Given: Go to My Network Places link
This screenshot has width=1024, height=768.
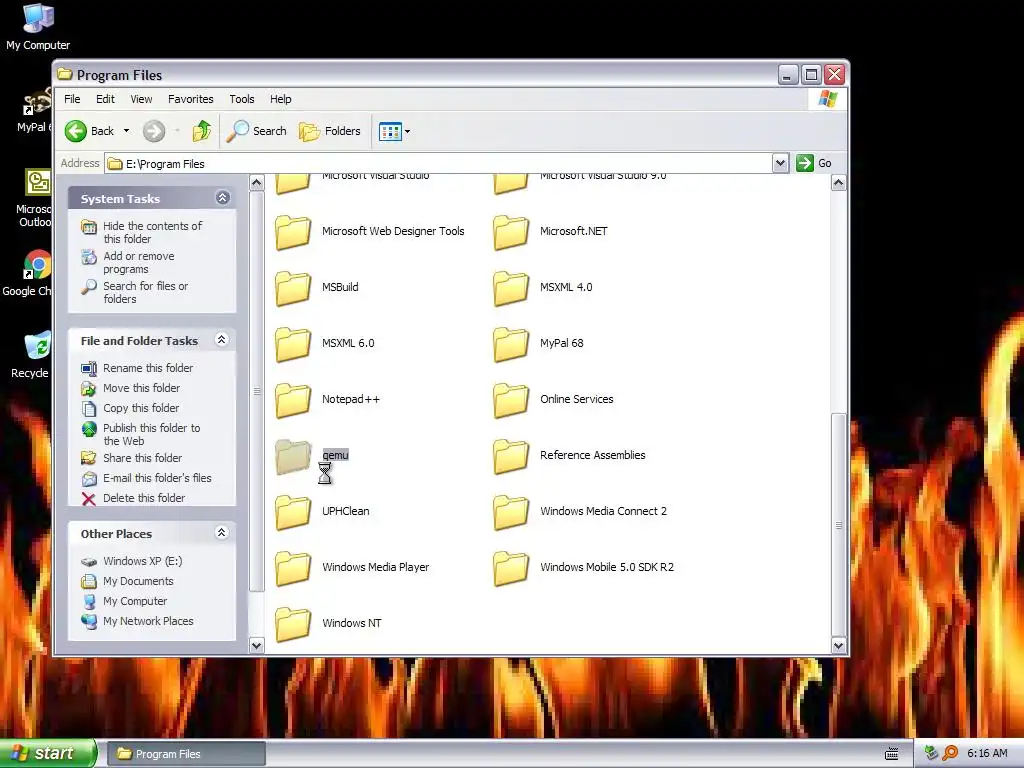Looking at the screenshot, I should point(148,621).
